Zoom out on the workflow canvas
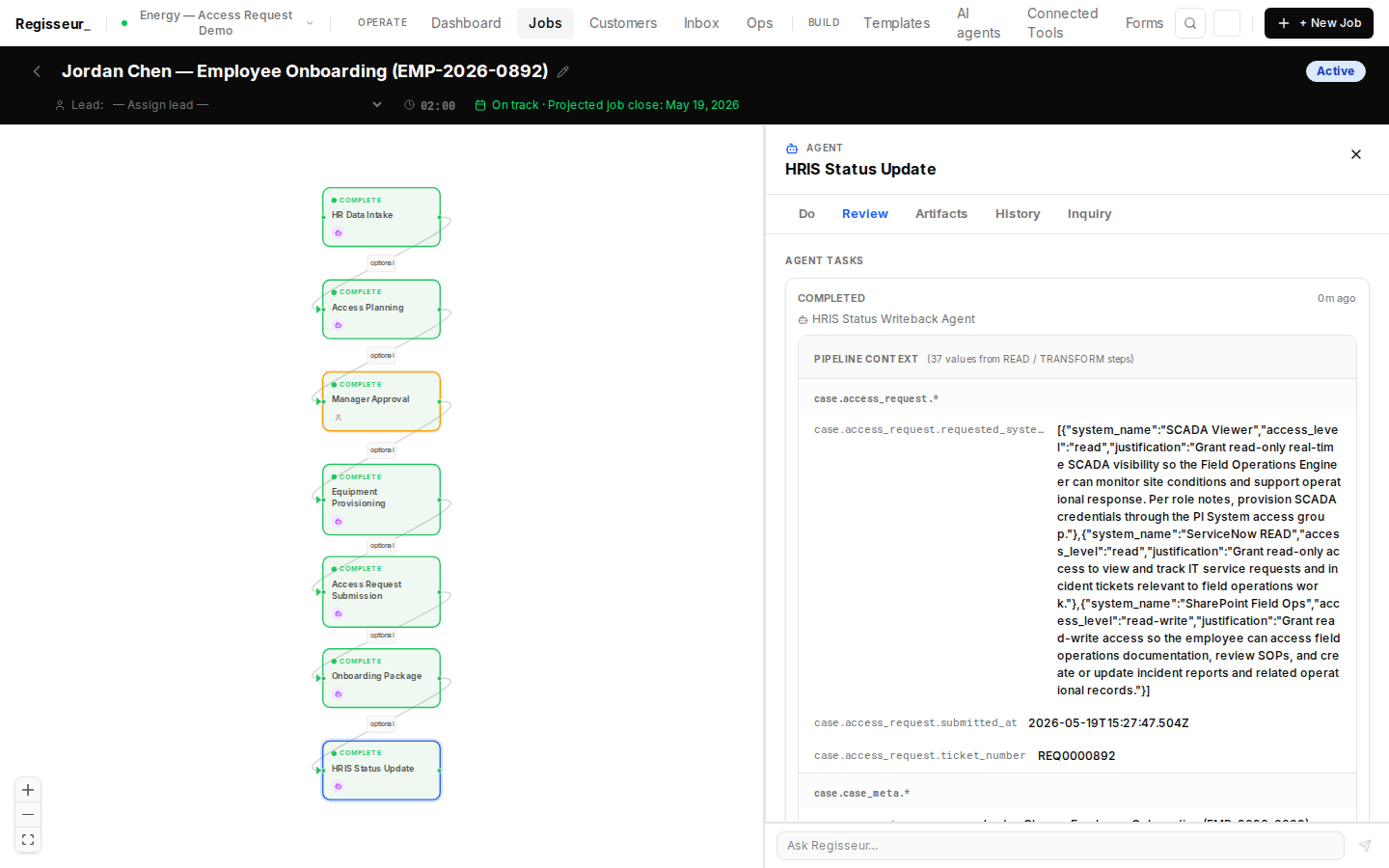Viewport: 1389px width, 868px height. pyautogui.click(x=28, y=815)
